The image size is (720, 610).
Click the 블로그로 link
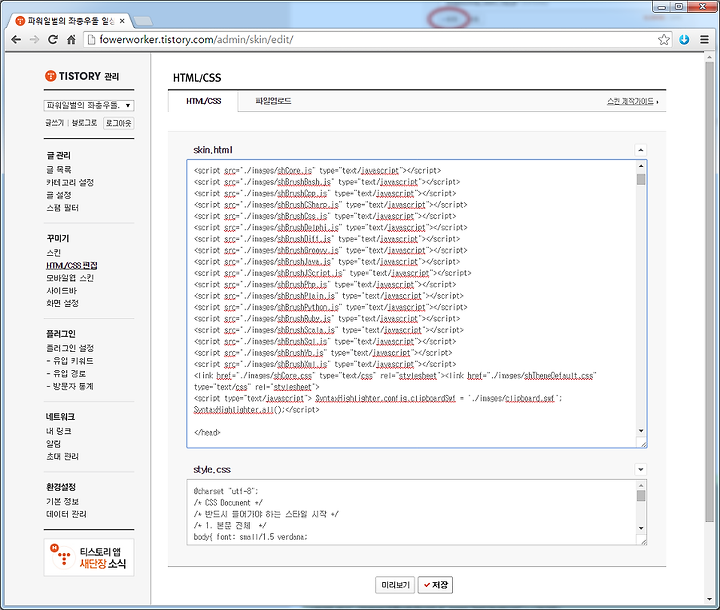pyautogui.click(x=84, y=123)
